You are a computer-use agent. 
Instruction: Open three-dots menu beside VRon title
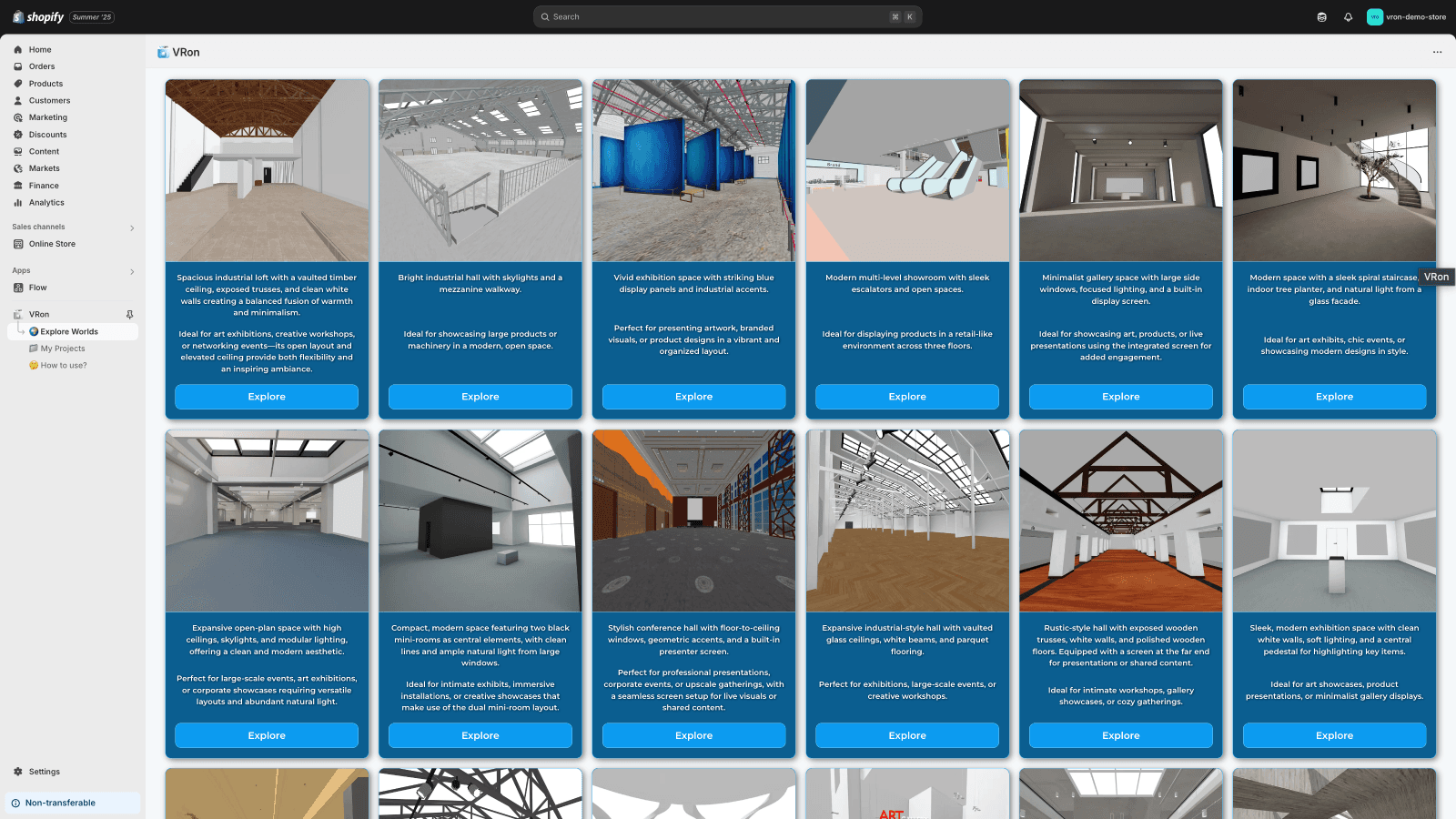point(1437,52)
